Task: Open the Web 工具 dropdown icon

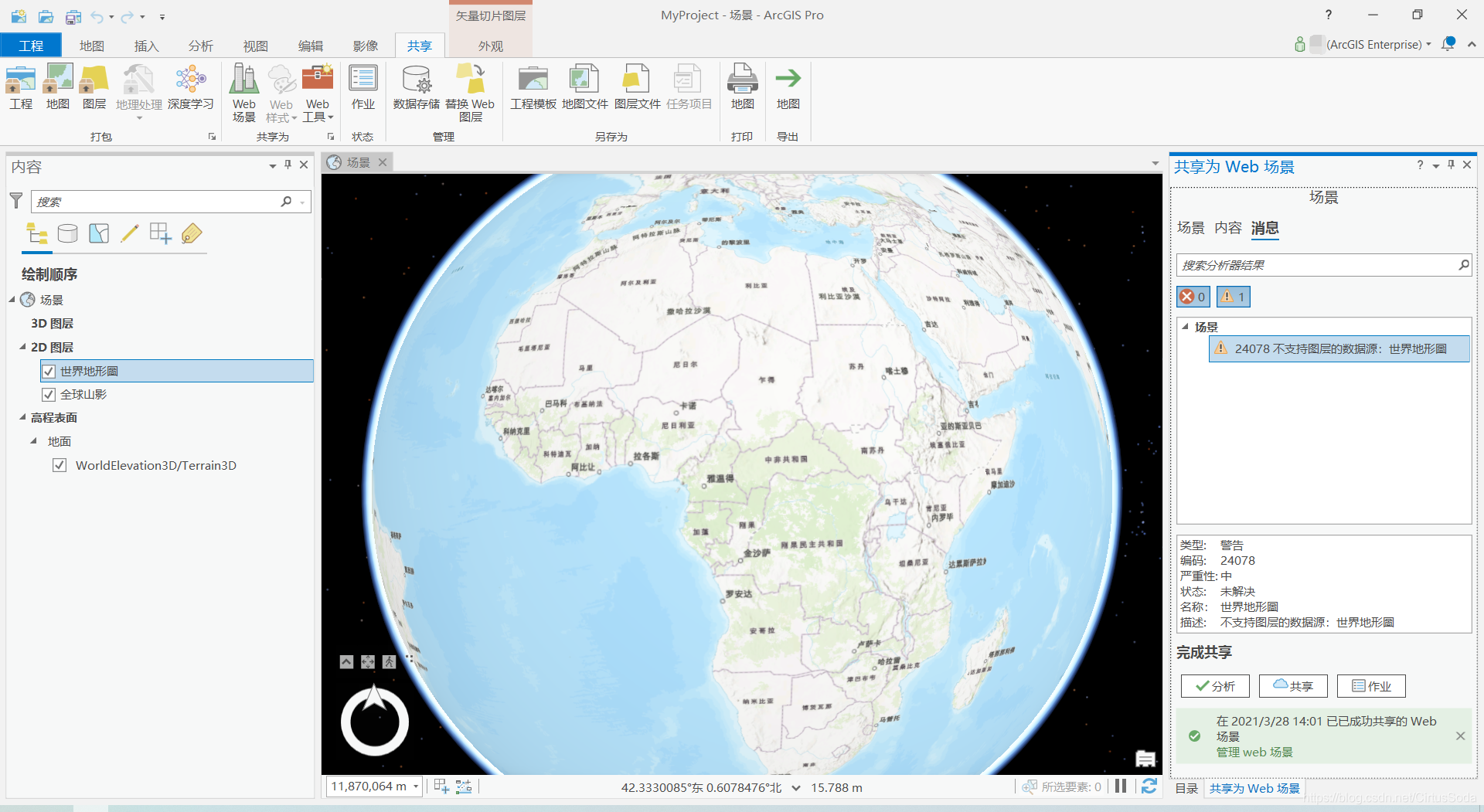Action: pos(318,93)
